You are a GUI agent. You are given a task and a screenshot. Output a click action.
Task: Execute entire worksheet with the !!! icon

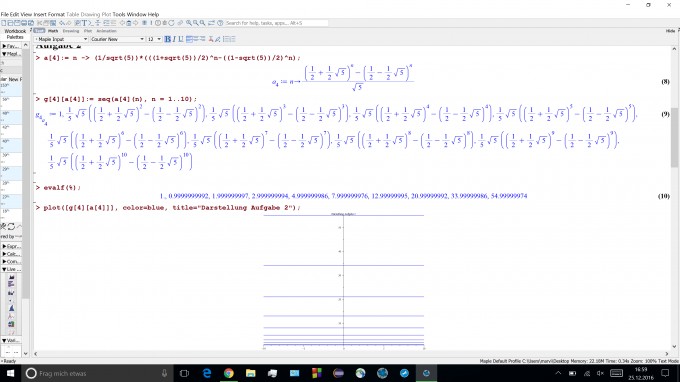[x=144, y=23]
